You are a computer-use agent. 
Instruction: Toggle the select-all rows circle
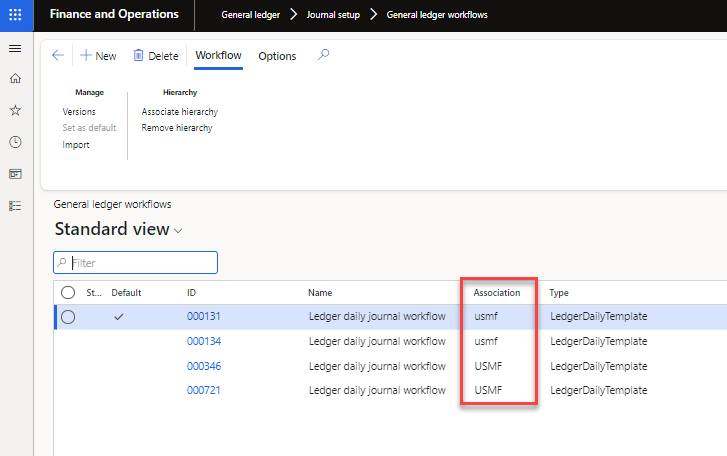[68, 292]
